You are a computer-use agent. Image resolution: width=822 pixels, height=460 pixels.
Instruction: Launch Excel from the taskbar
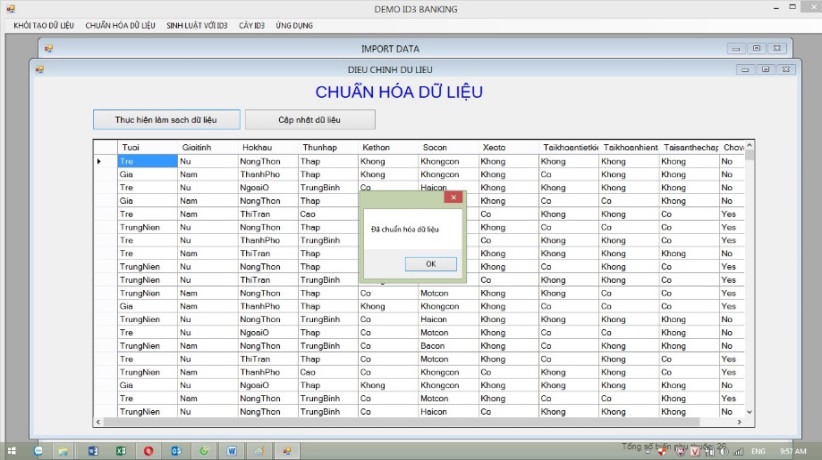[121, 451]
